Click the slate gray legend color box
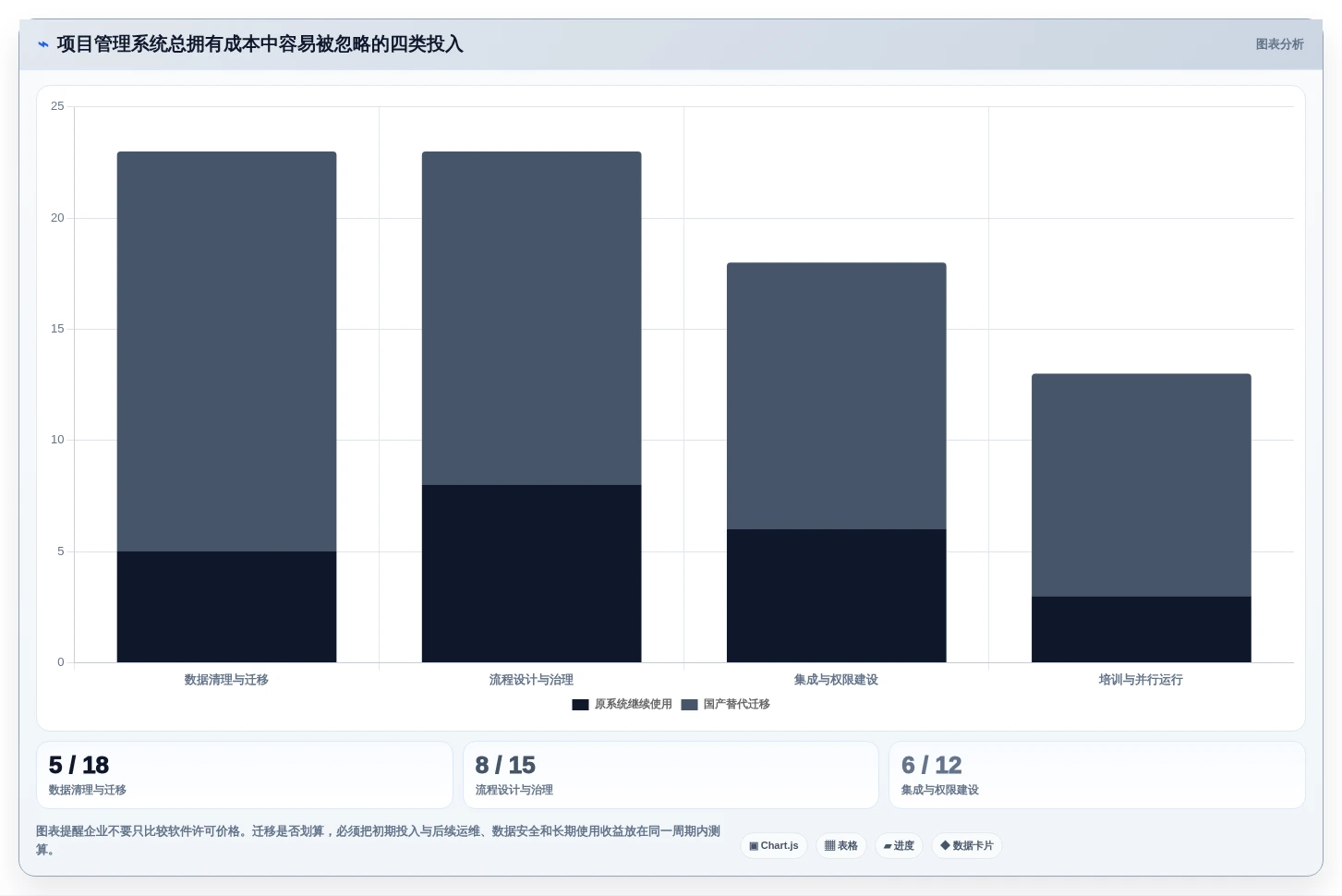Image resolution: width=1342 pixels, height=896 pixels. coord(689,705)
